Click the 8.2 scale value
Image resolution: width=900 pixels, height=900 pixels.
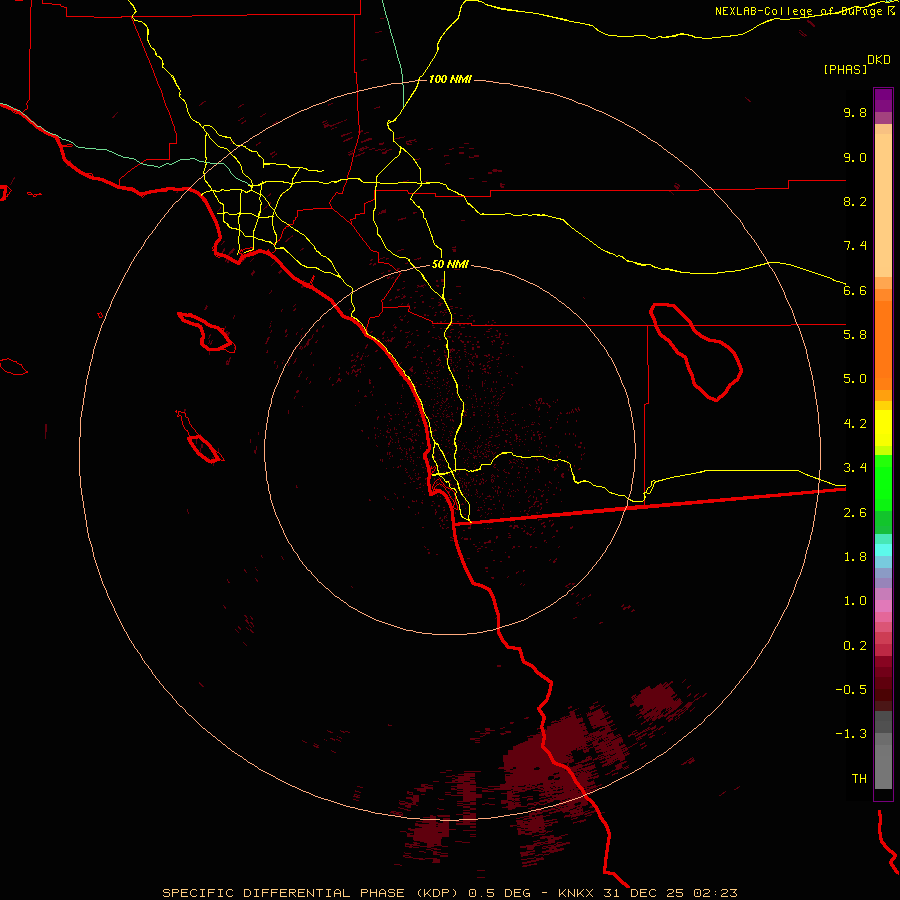pyautogui.click(x=855, y=201)
